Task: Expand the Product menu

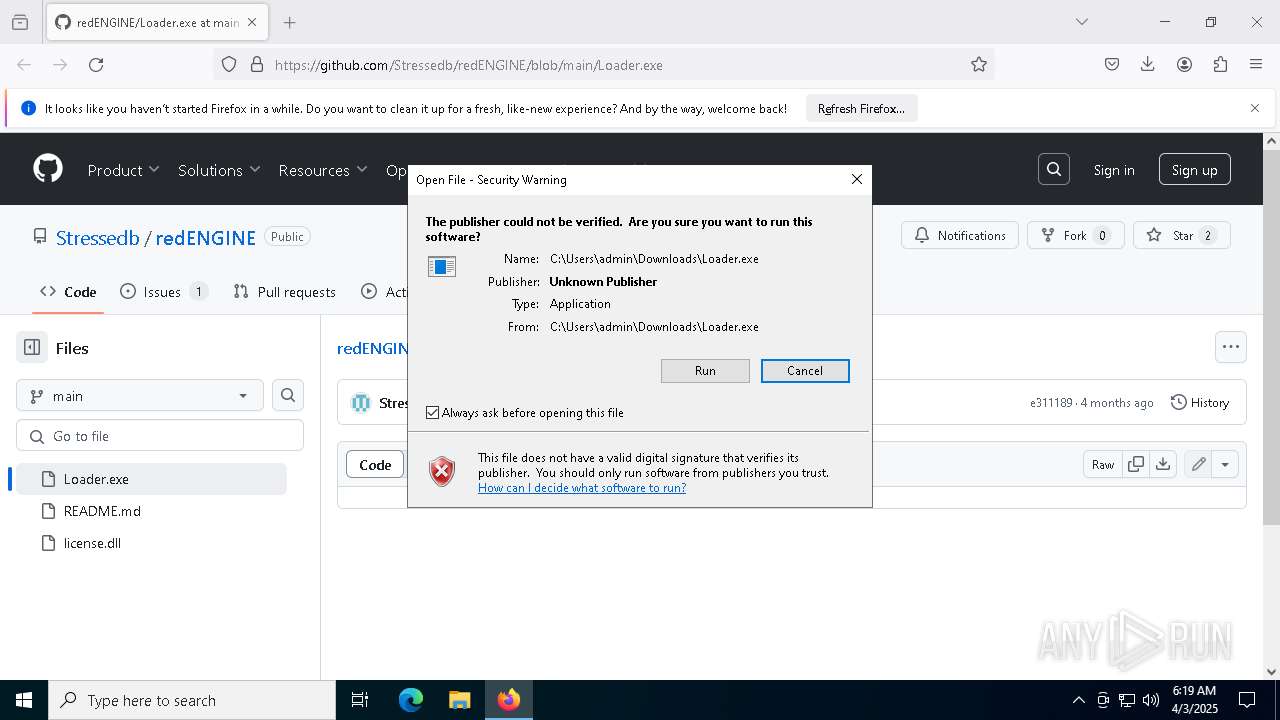Action: (124, 170)
